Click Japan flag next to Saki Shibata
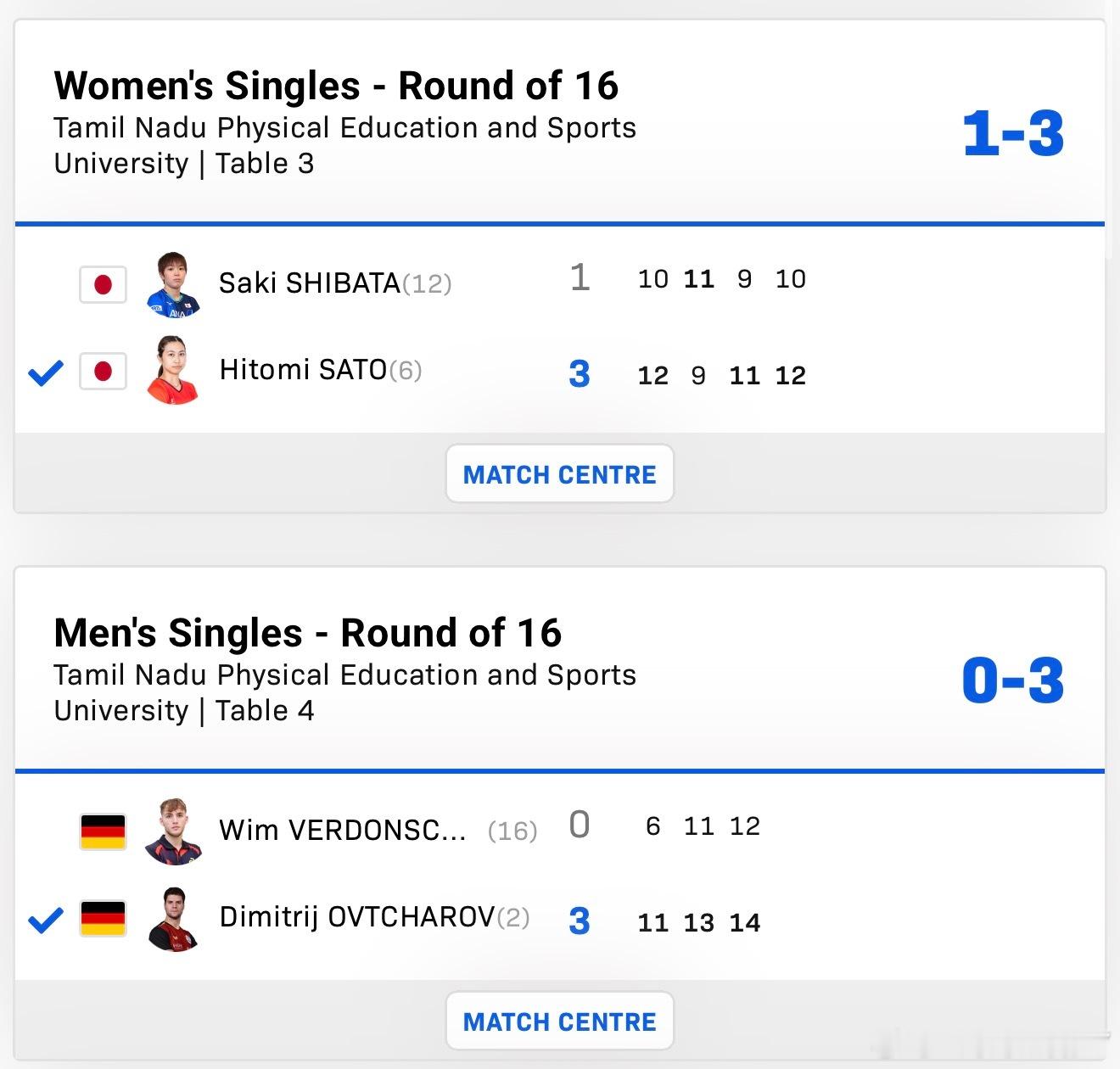Viewport: 1120px width, 1069px height. click(103, 284)
